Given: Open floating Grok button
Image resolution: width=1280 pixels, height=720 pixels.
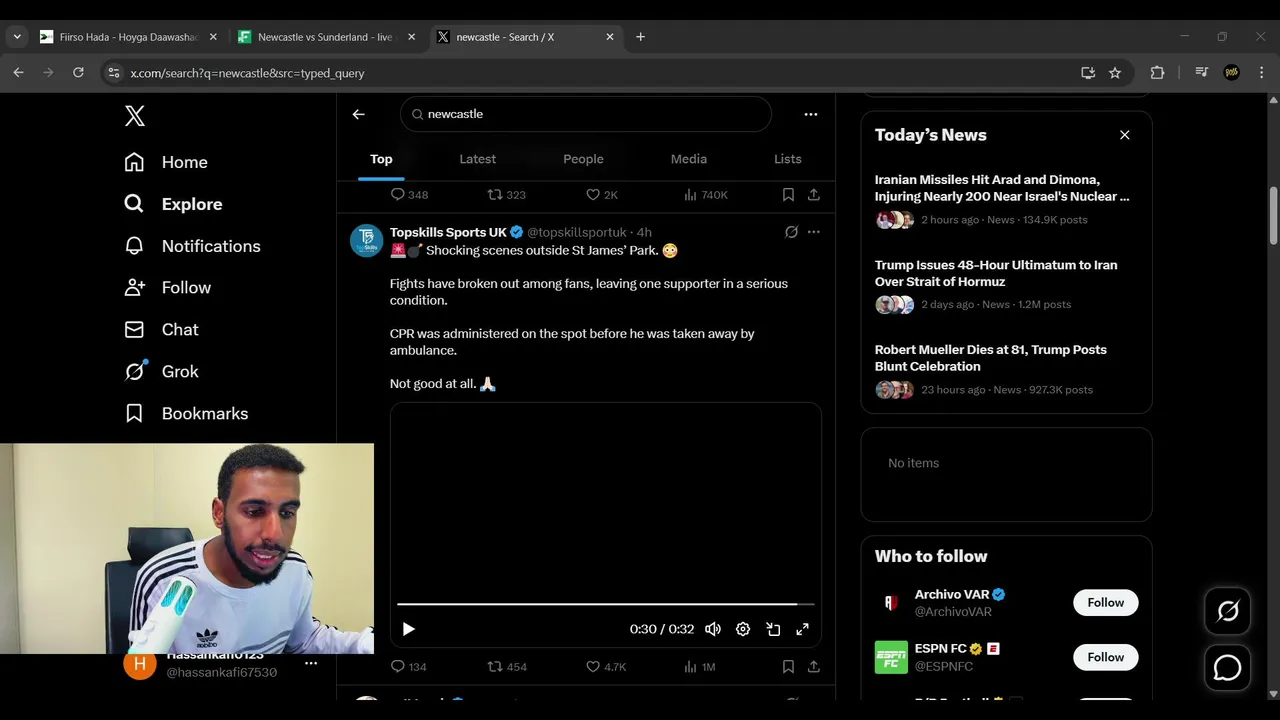Looking at the screenshot, I should click(1228, 610).
